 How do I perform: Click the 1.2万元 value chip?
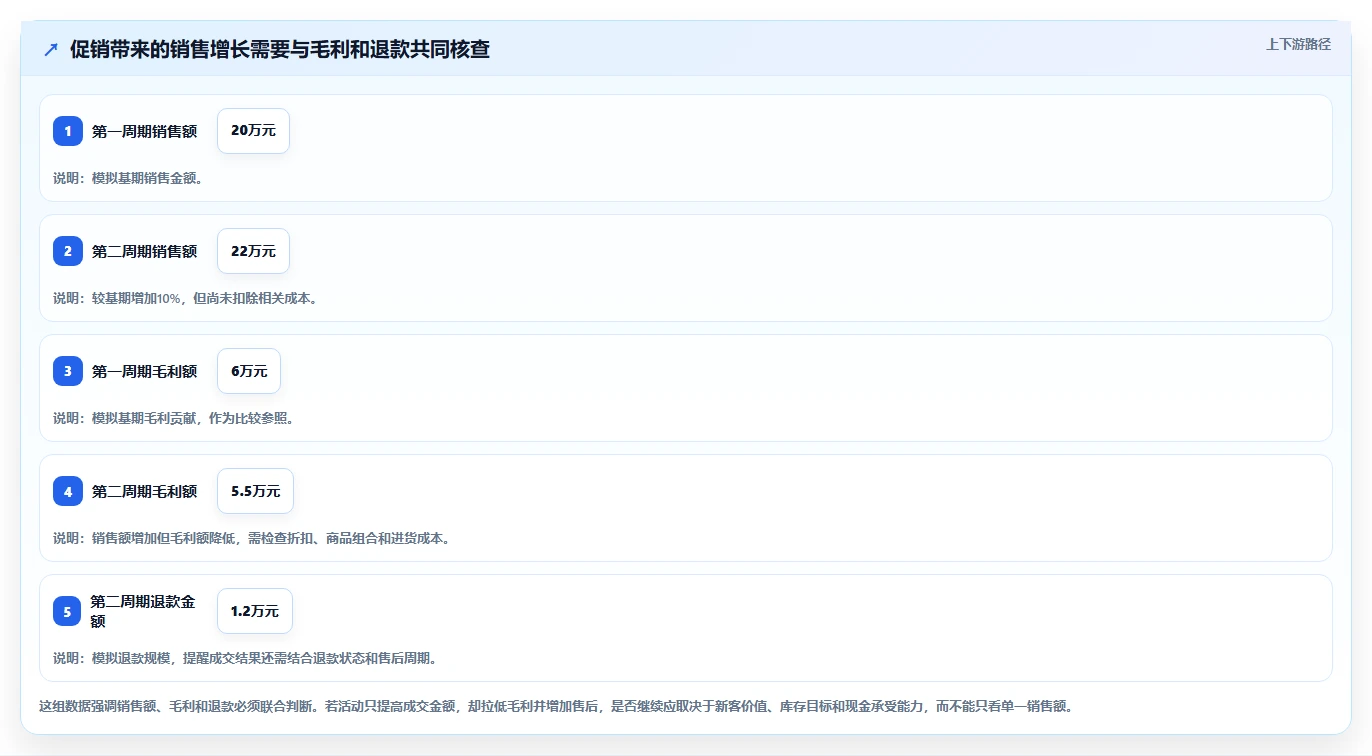tap(255, 611)
